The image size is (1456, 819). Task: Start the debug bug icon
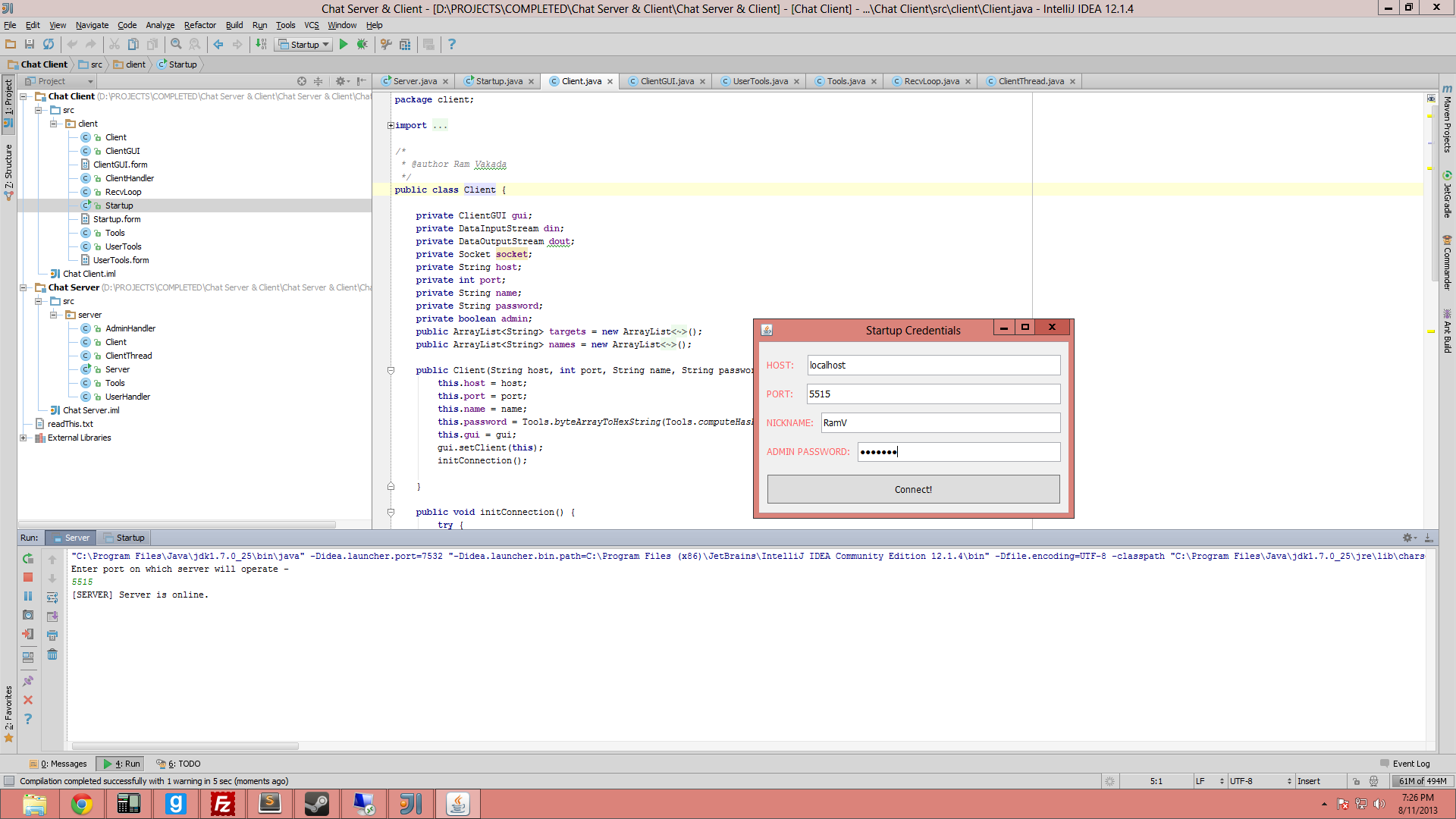coord(362,45)
